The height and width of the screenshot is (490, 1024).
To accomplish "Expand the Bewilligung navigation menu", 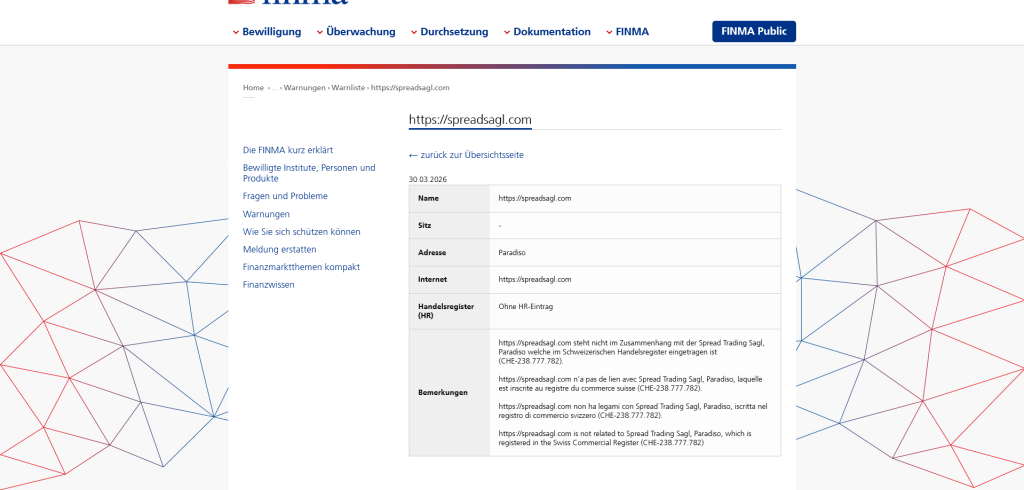I will point(266,31).
